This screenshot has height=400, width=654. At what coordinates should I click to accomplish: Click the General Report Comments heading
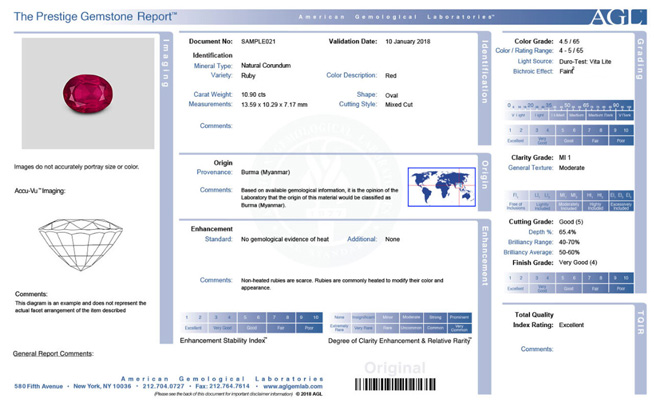click(x=53, y=354)
